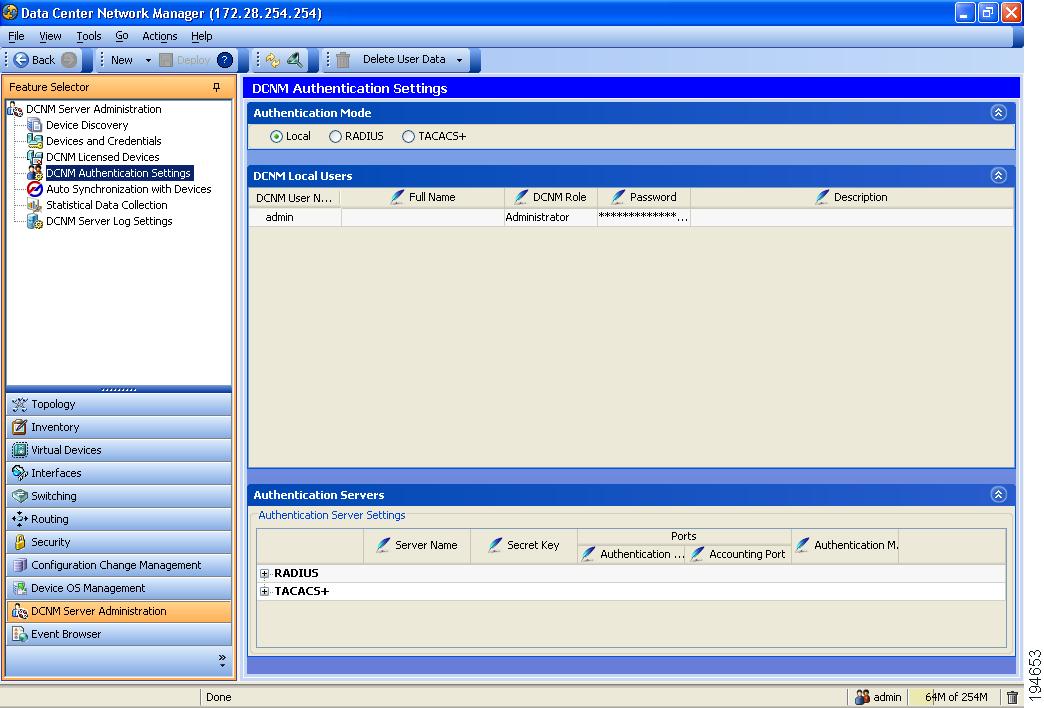Image resolution: width=1044 pixels, height=708 pixels.
Task: Open the Switching feature icon
Action: click(20, 496)
